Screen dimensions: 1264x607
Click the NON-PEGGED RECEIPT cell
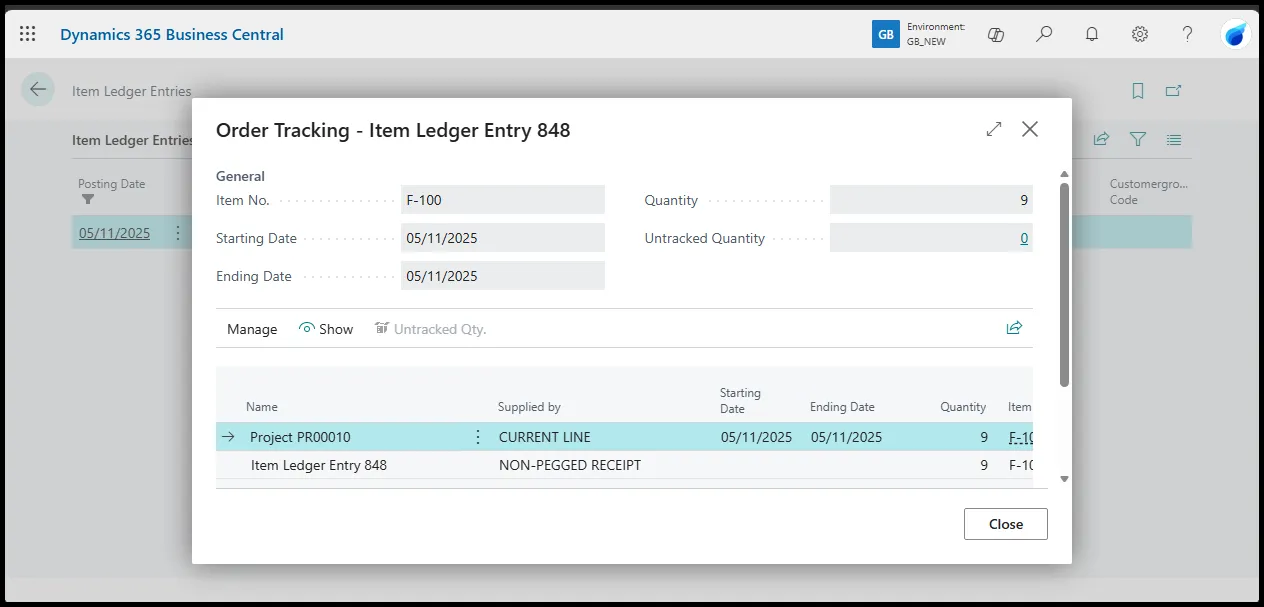click(570, 465)
